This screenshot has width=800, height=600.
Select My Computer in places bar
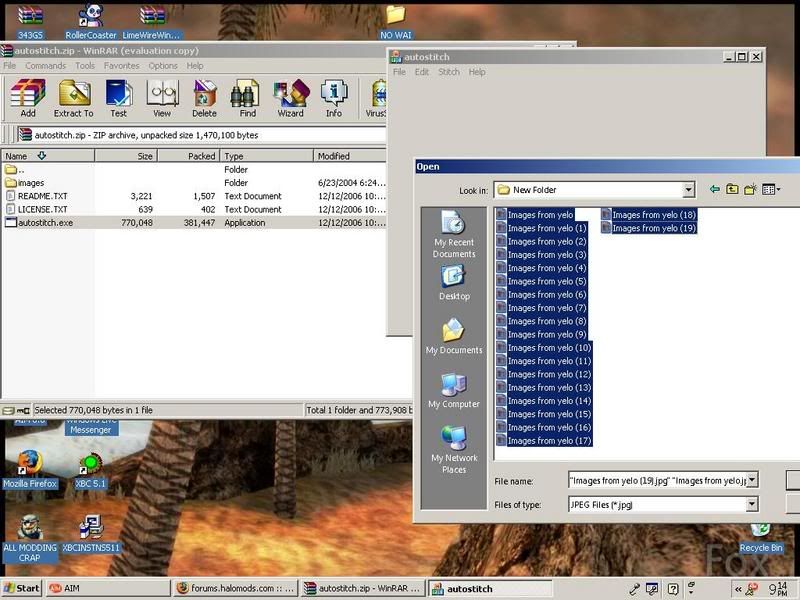[x=454, y=390]
